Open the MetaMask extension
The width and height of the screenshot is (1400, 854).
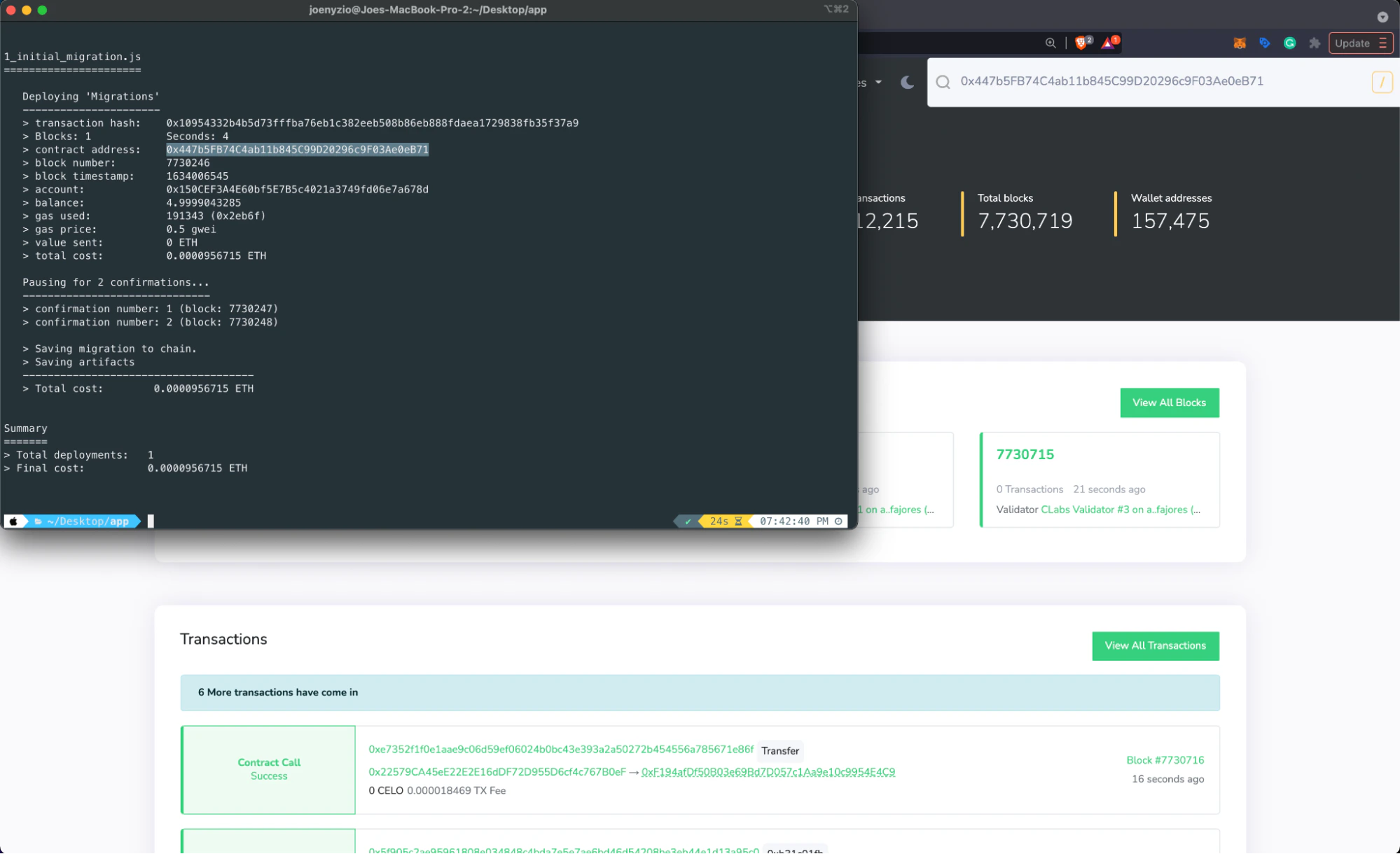(x=1240, y=43)
